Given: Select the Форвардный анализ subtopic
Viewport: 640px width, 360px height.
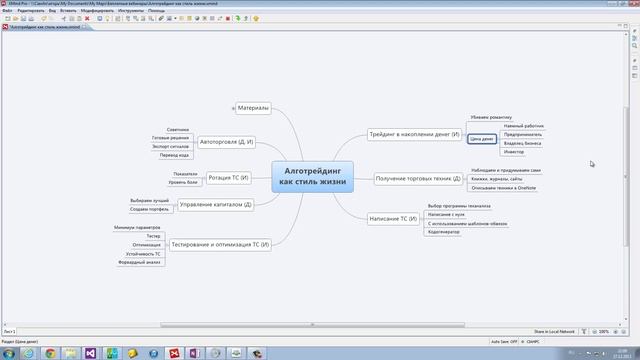Looking at the screenshot, I should coord(139,262).
